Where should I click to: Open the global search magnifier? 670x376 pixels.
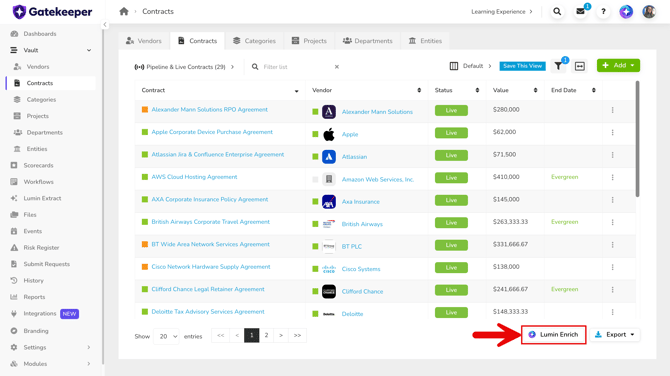(x=557, y=12)
